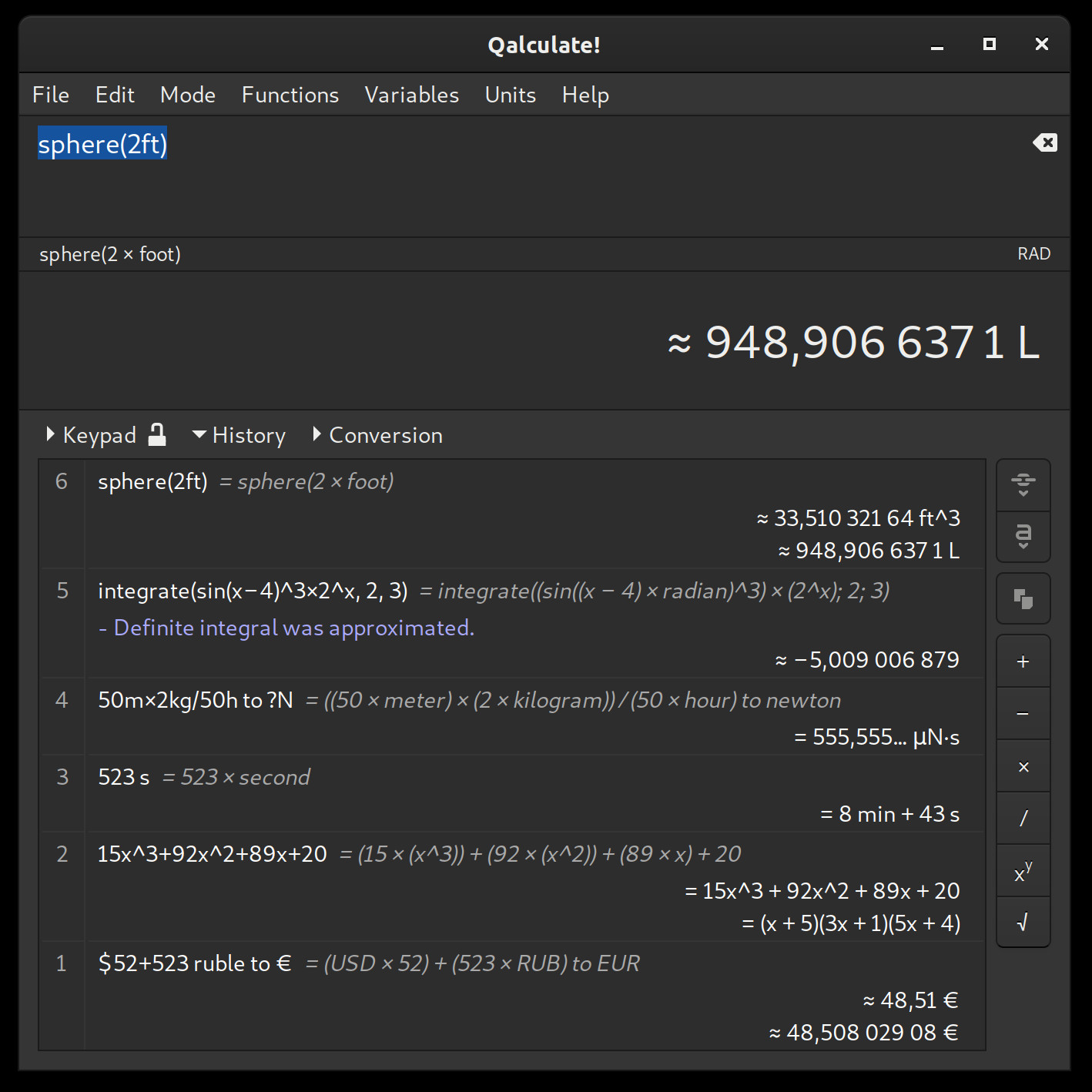Select history result = 8 min + 43 s
The height and width of the screenshot is (1092, 1092).
890,814
